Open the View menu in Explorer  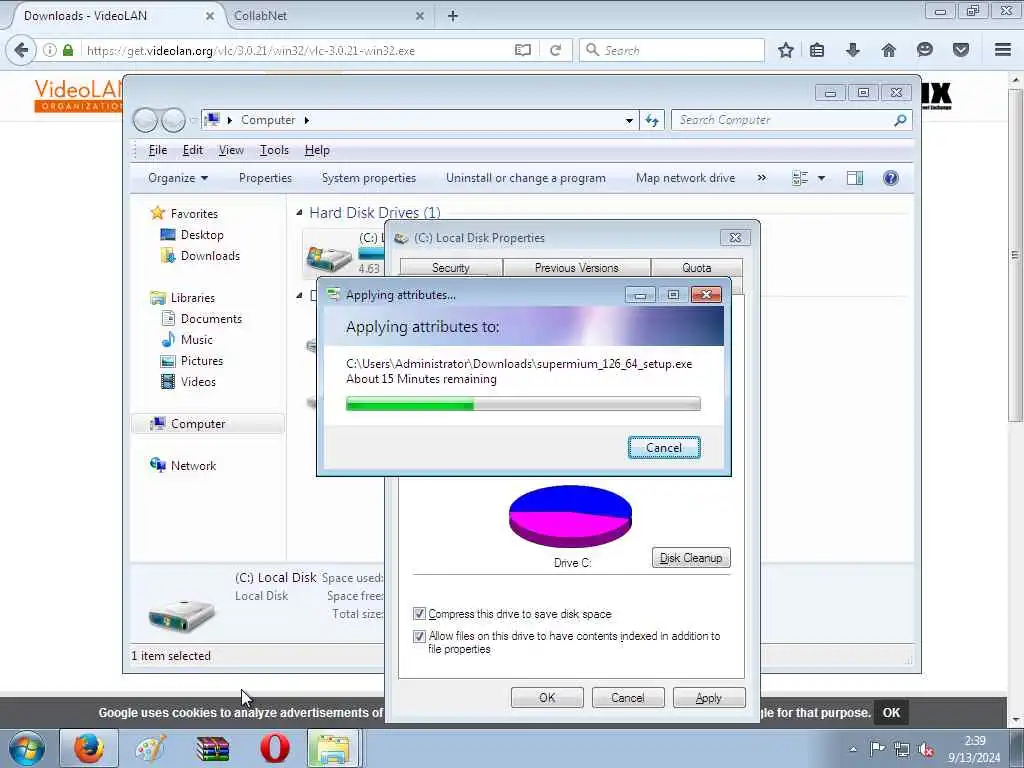coord(231,150)
